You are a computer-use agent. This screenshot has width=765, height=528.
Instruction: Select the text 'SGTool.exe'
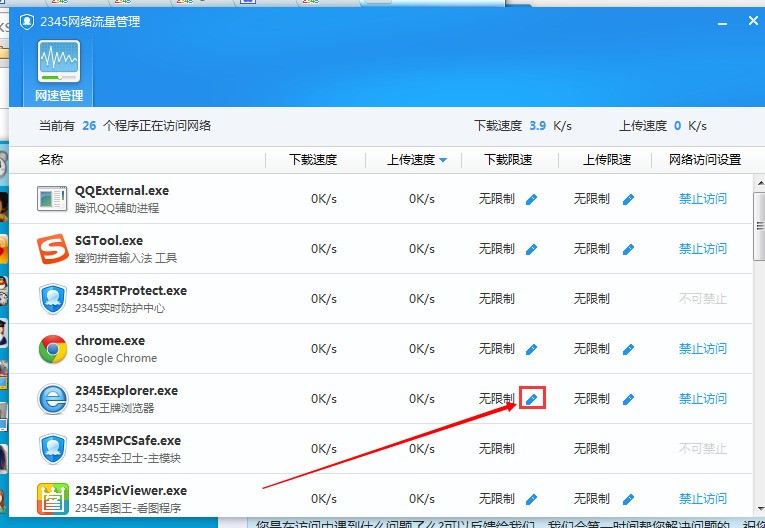(109, 241)
